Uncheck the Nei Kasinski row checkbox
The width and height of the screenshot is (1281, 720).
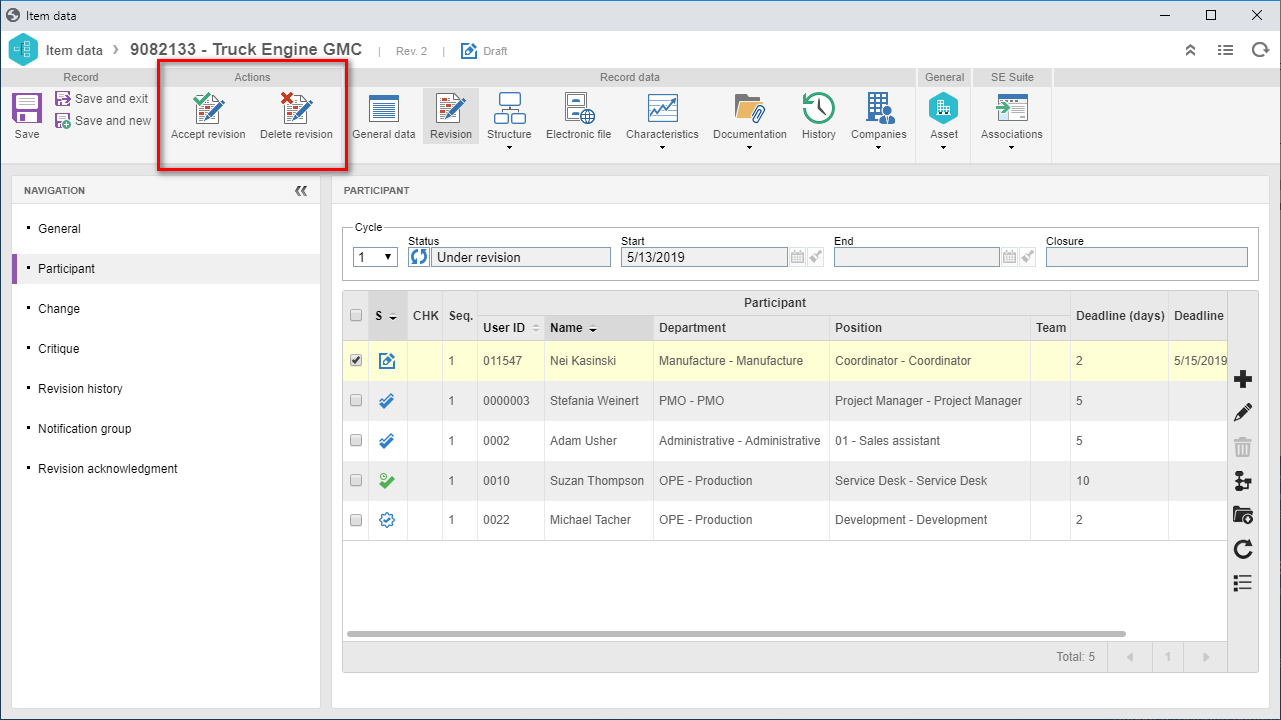coord(356,361)
